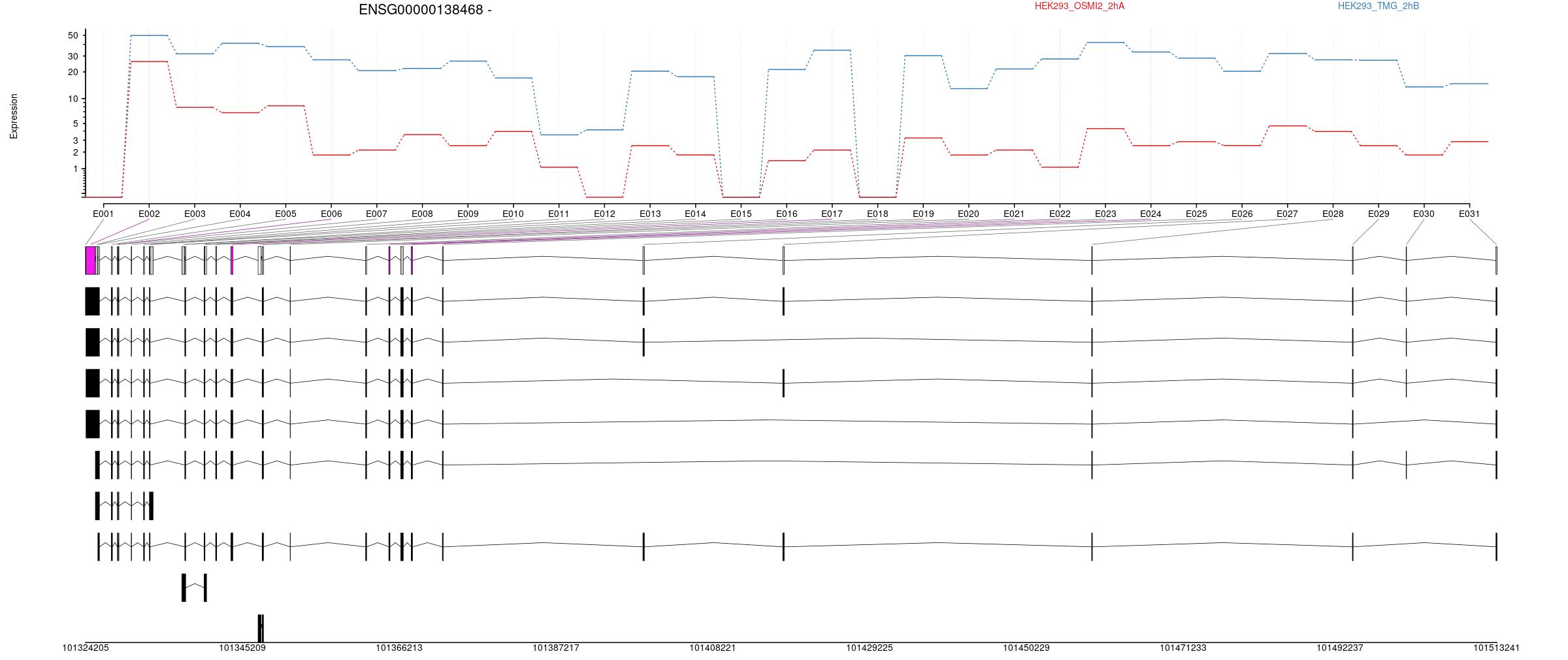Click exon label E001
This screenshot has width=1568, height=660.
[103, 214]
